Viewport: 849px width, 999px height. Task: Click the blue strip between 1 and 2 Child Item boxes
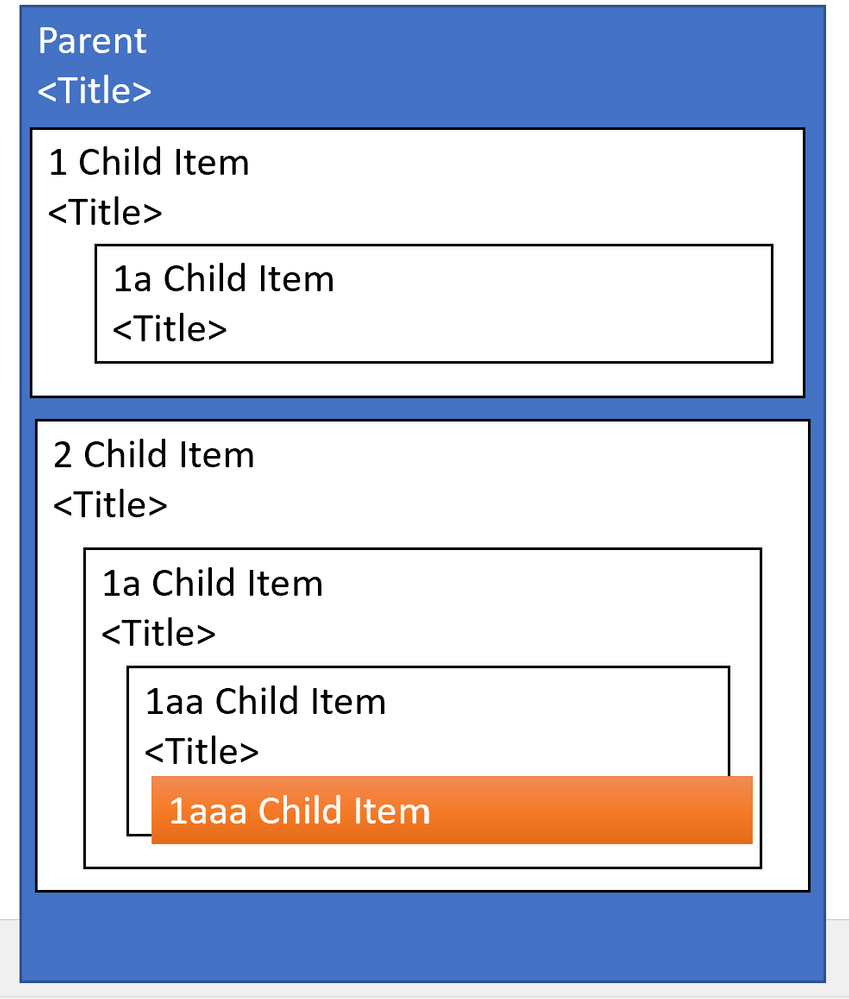pos(420,408)
